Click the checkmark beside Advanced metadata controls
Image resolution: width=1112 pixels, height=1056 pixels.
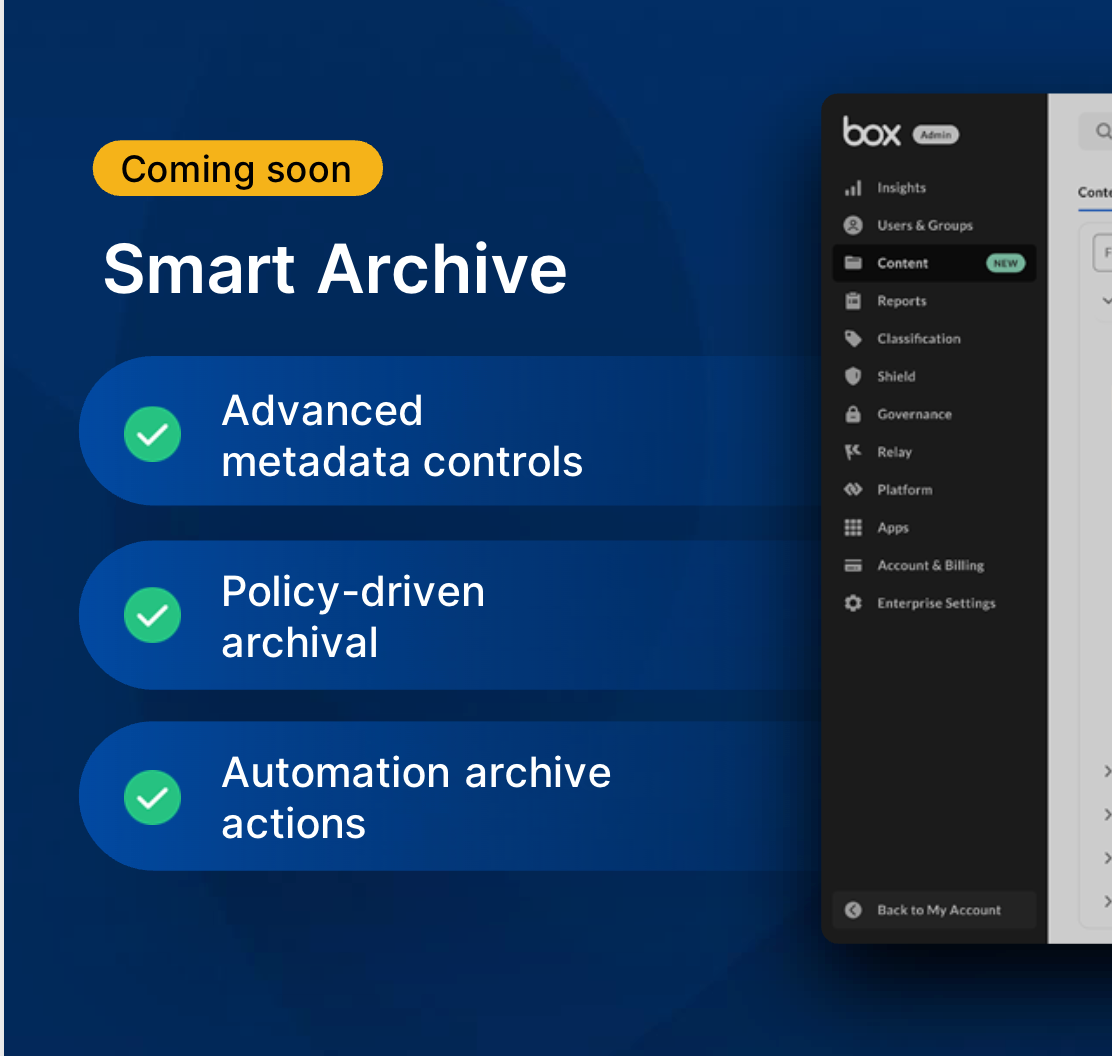(152, 434)
